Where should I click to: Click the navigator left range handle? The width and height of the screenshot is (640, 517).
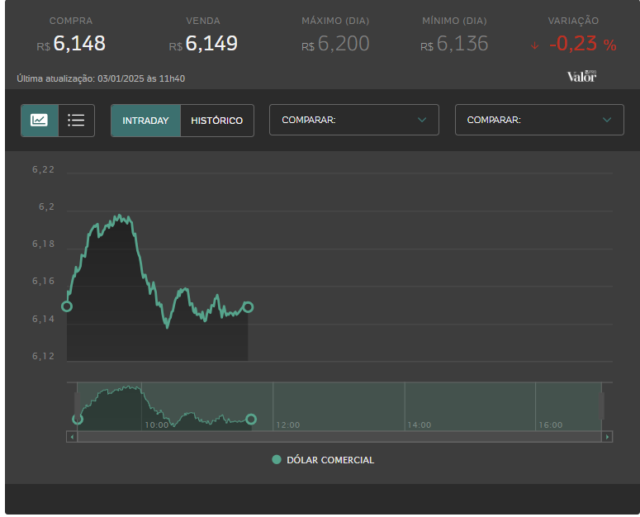pos(77,406)
